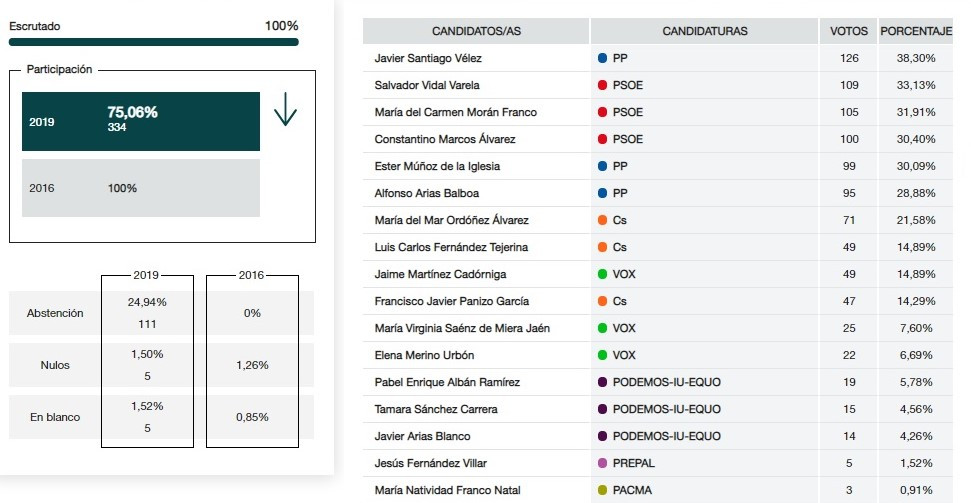Click candidate Elena Merino Urbón

click(x=424, y=356)
